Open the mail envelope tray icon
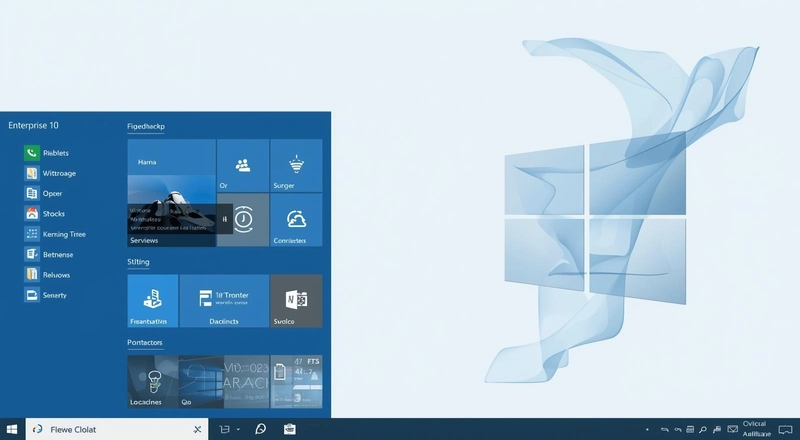 733,429
